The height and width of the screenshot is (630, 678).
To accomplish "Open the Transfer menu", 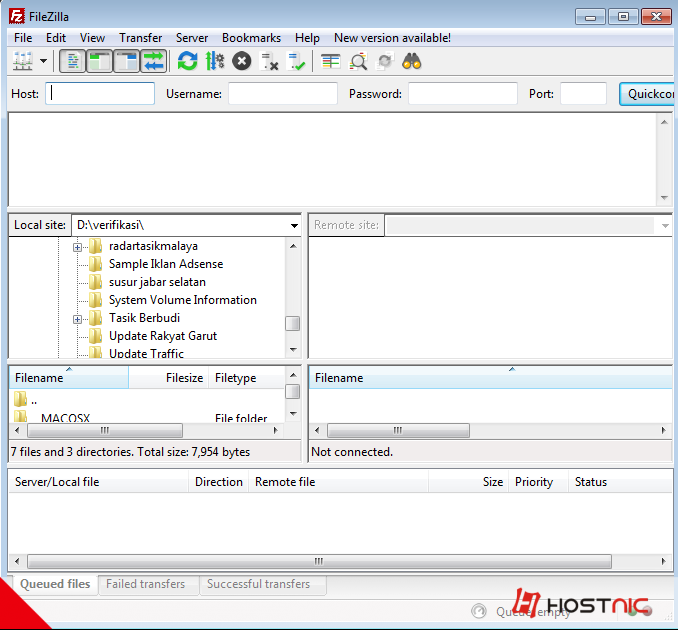I will [141, 38].
